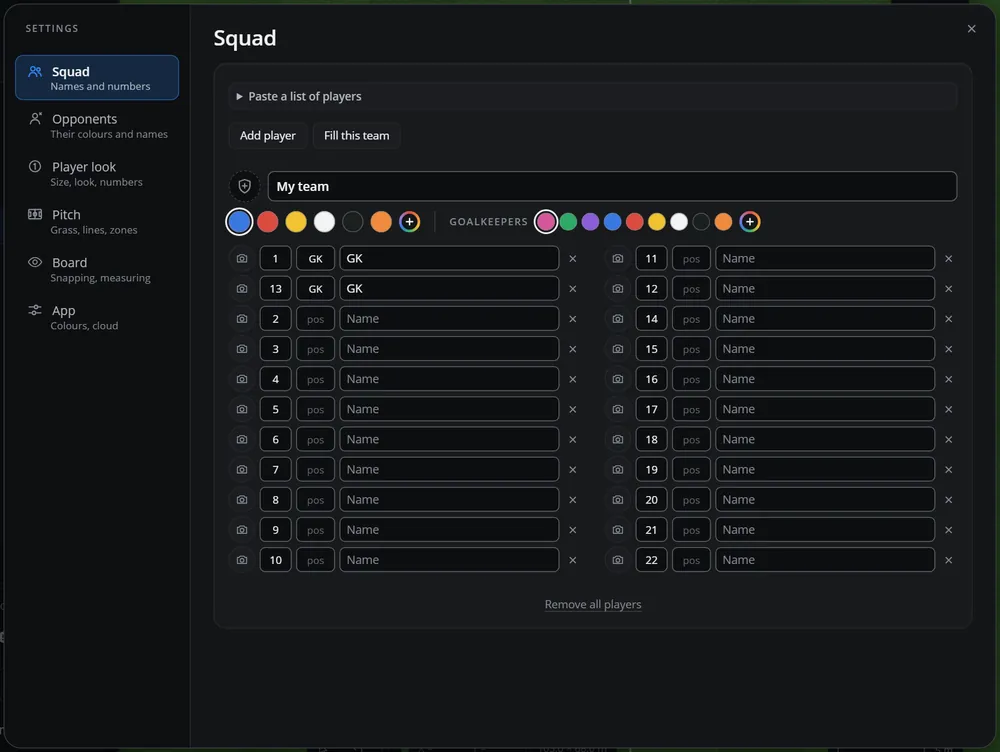This screenshot has width=1000, height=752.
Task: Click the pos field for player 7
Action: point(315,469)
